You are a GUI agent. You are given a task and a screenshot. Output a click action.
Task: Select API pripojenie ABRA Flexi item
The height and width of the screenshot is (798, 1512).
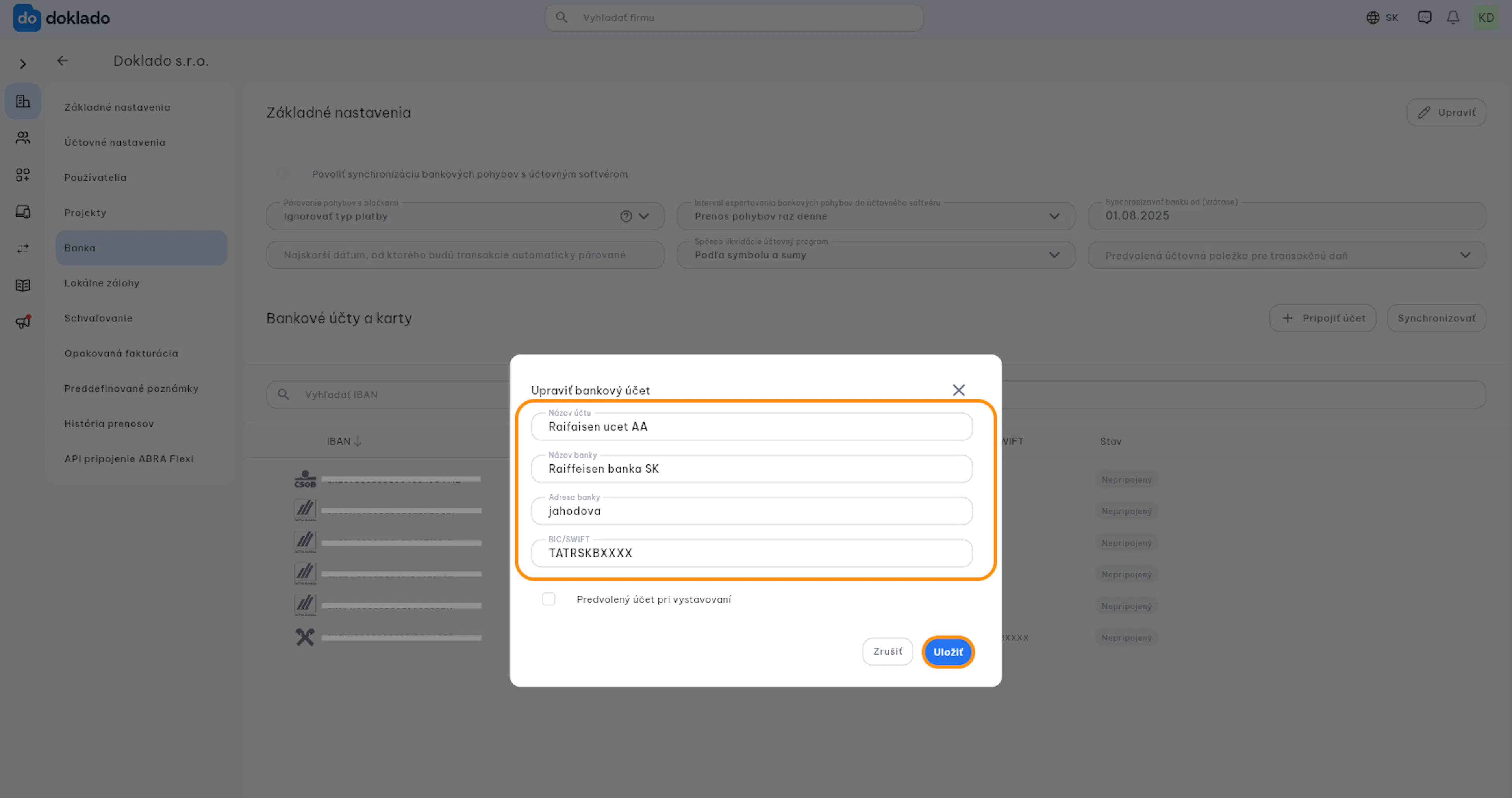point(141,459)
